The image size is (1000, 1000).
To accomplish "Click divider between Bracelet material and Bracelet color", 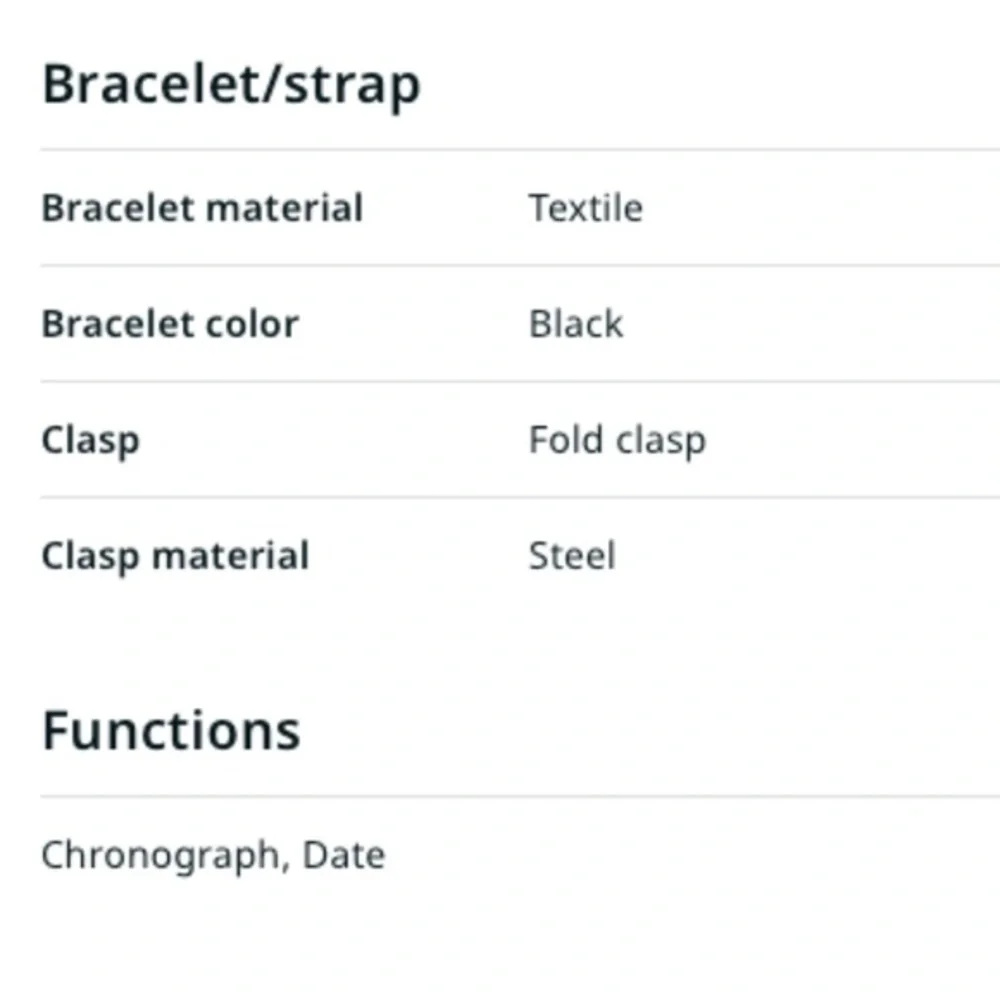I will coord(520,265).
